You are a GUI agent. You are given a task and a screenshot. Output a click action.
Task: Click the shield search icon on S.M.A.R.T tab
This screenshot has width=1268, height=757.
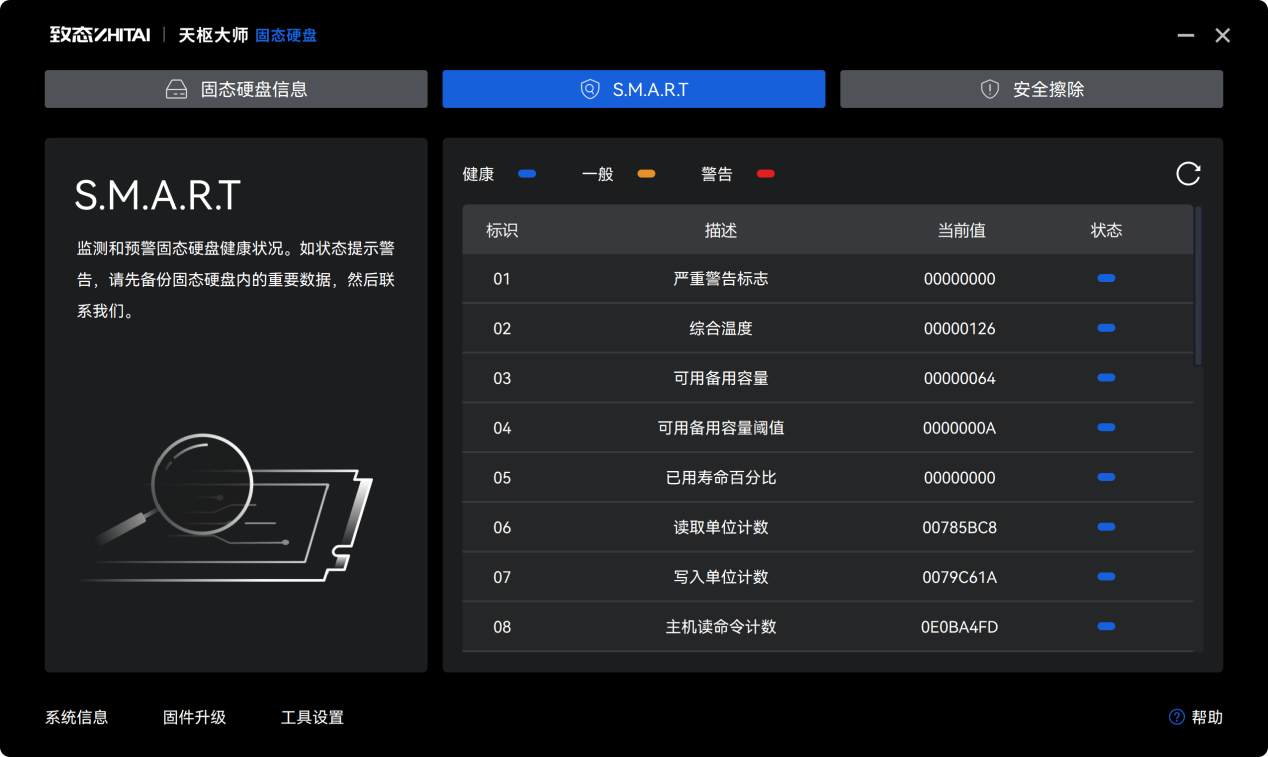590,89
